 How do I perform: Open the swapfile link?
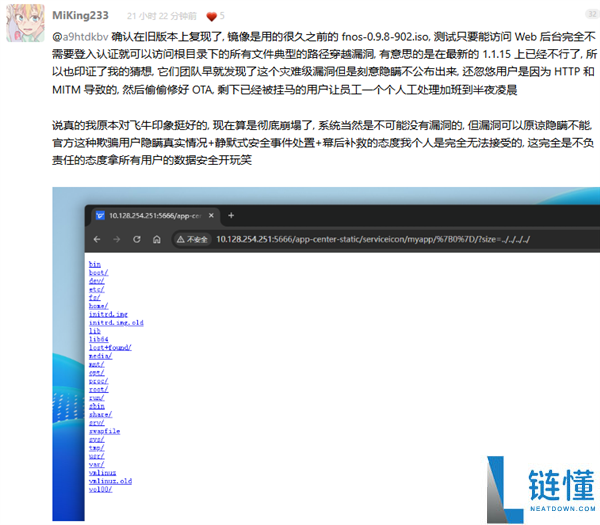click(104, 431)
